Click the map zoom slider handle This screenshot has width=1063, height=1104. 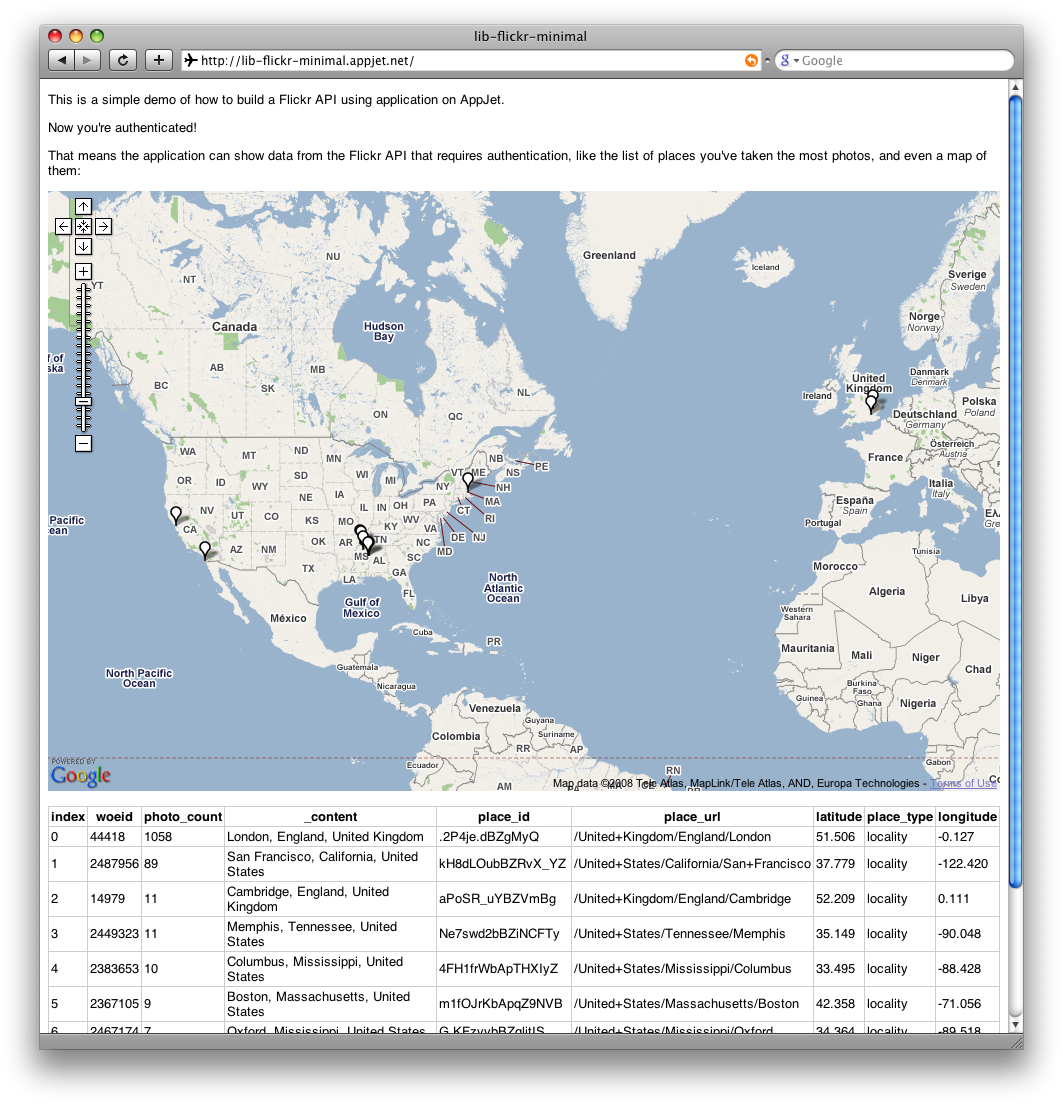click(x=83, y=401)
